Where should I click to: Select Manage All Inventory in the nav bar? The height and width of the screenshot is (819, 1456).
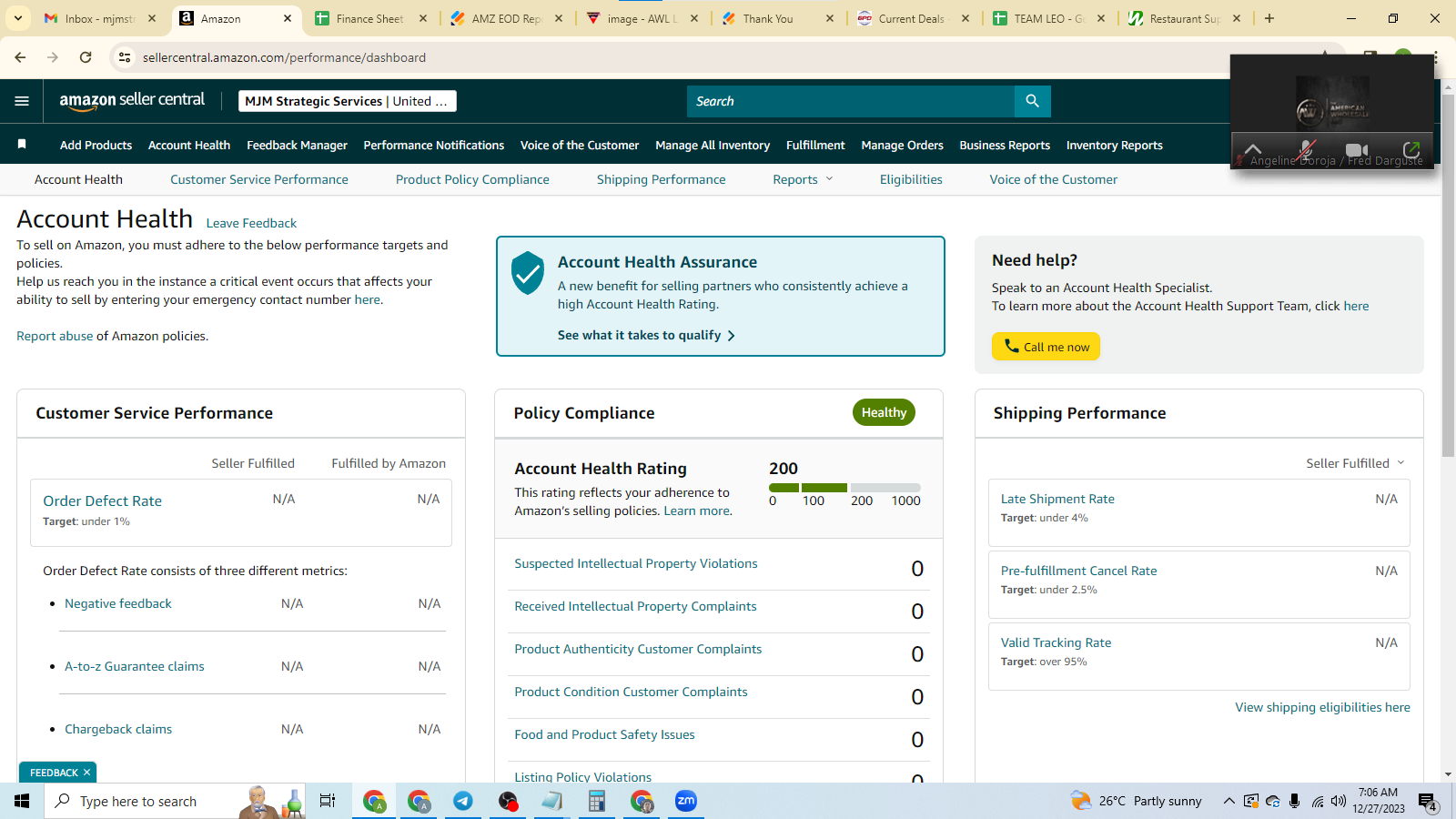713,145
